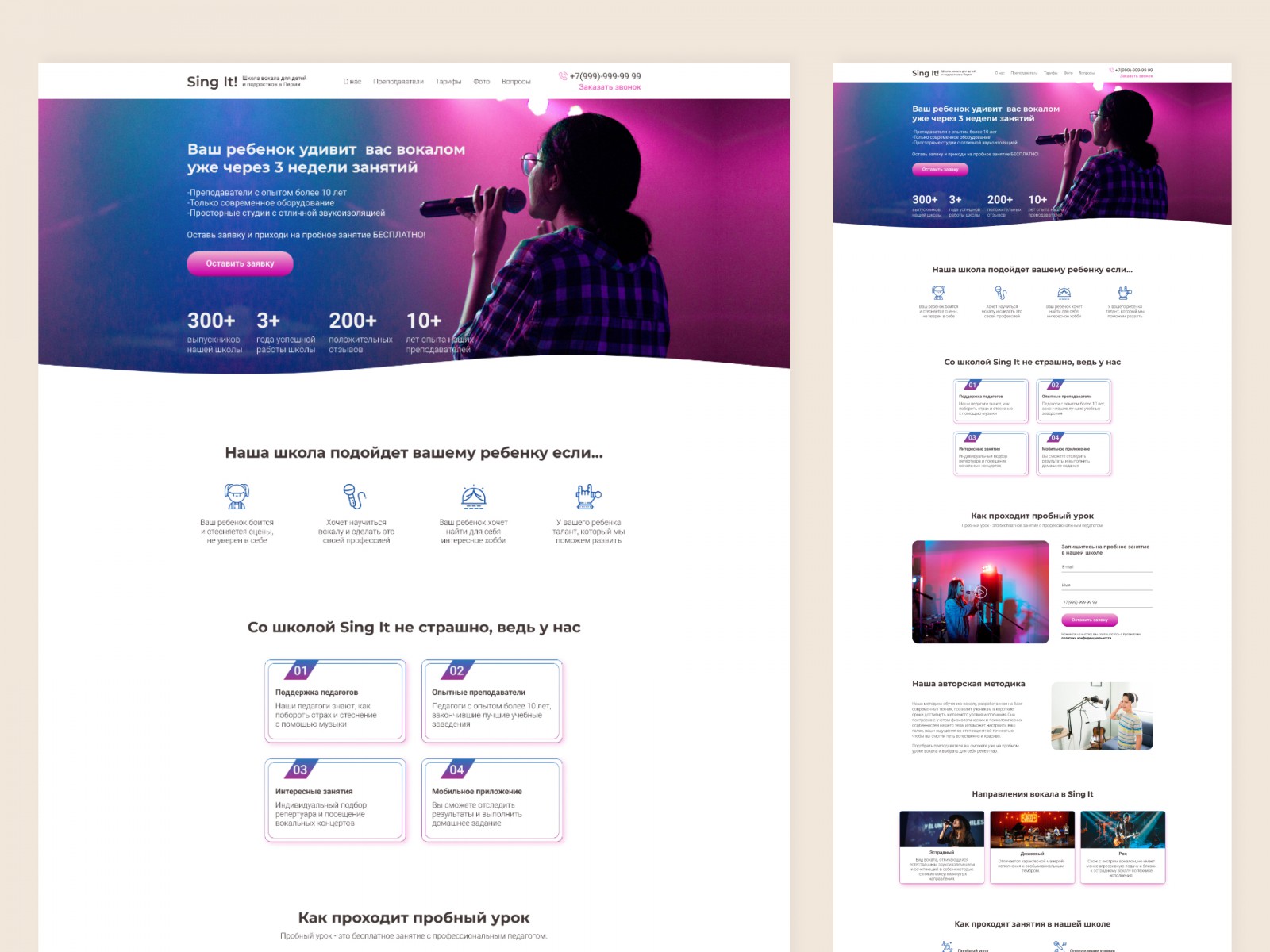
Task: Open 'Тарифы' in left mockup navigation
Action: click(448, 82)
